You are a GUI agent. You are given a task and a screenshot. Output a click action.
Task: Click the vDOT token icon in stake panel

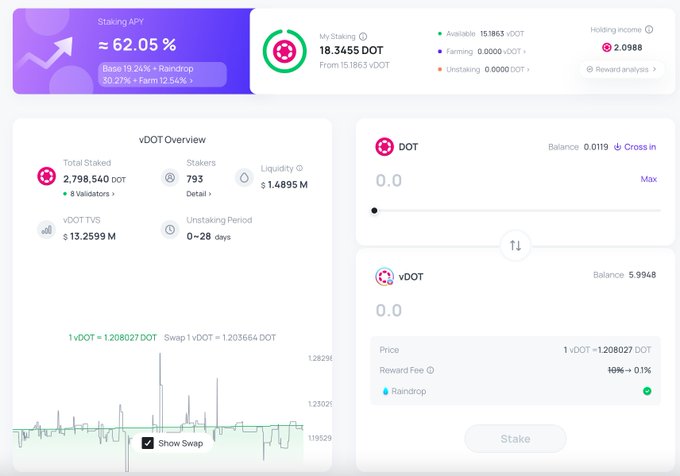384,277
